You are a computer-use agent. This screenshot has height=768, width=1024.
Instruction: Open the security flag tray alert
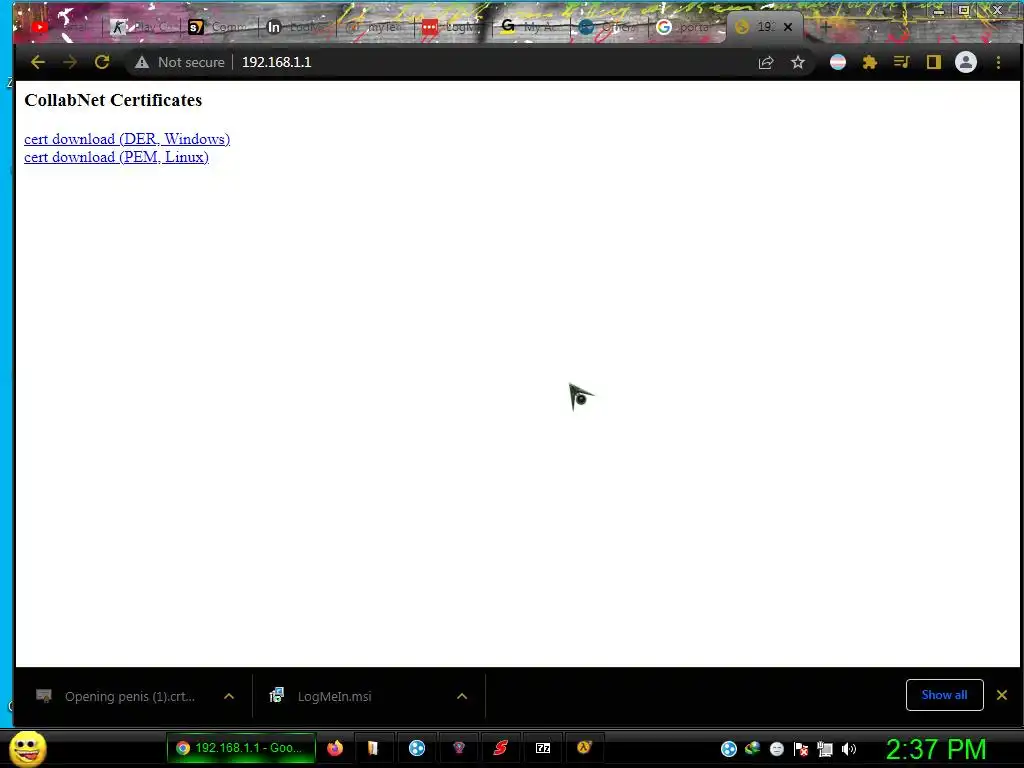(801, 749)
